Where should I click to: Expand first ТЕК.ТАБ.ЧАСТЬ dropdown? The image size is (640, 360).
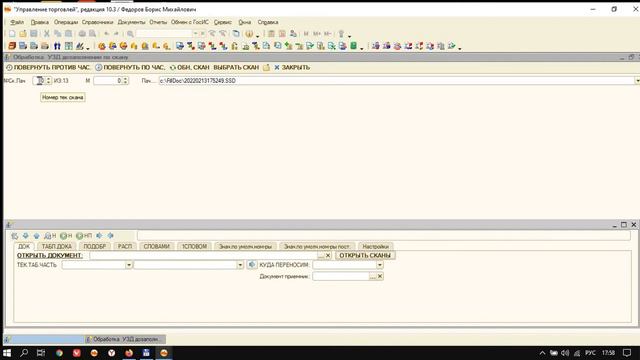point(129,265)
